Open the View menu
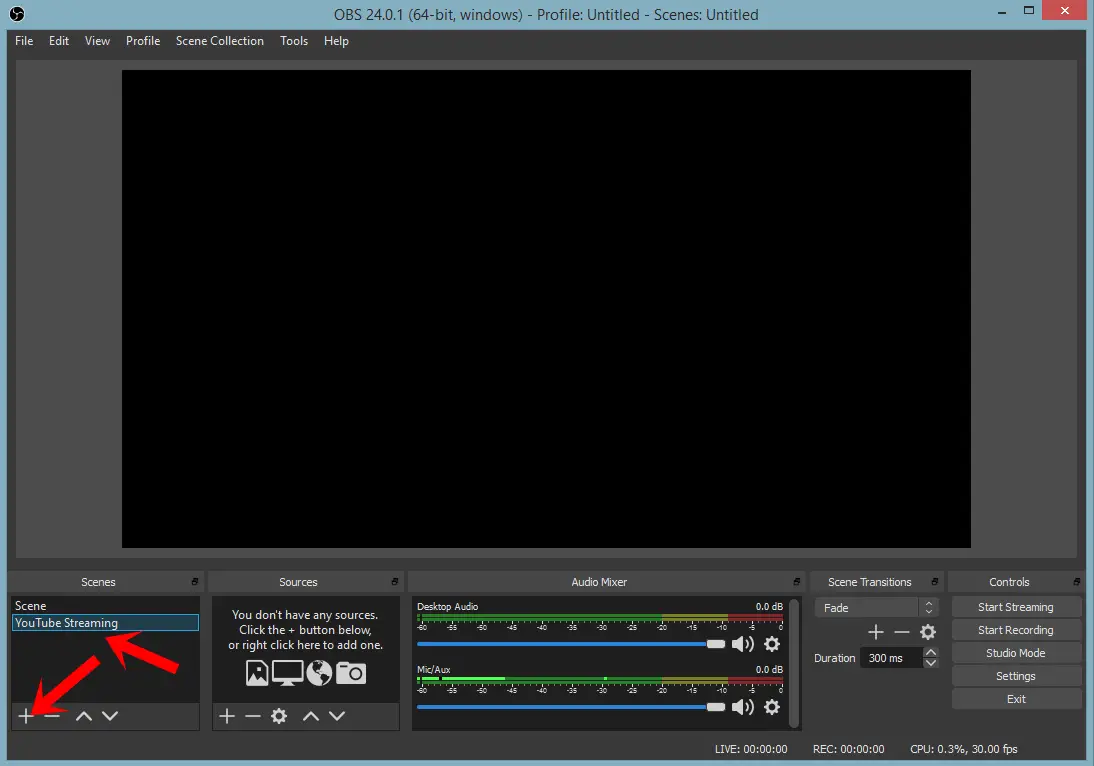The image size is (1094, 766). click(98, 41)
